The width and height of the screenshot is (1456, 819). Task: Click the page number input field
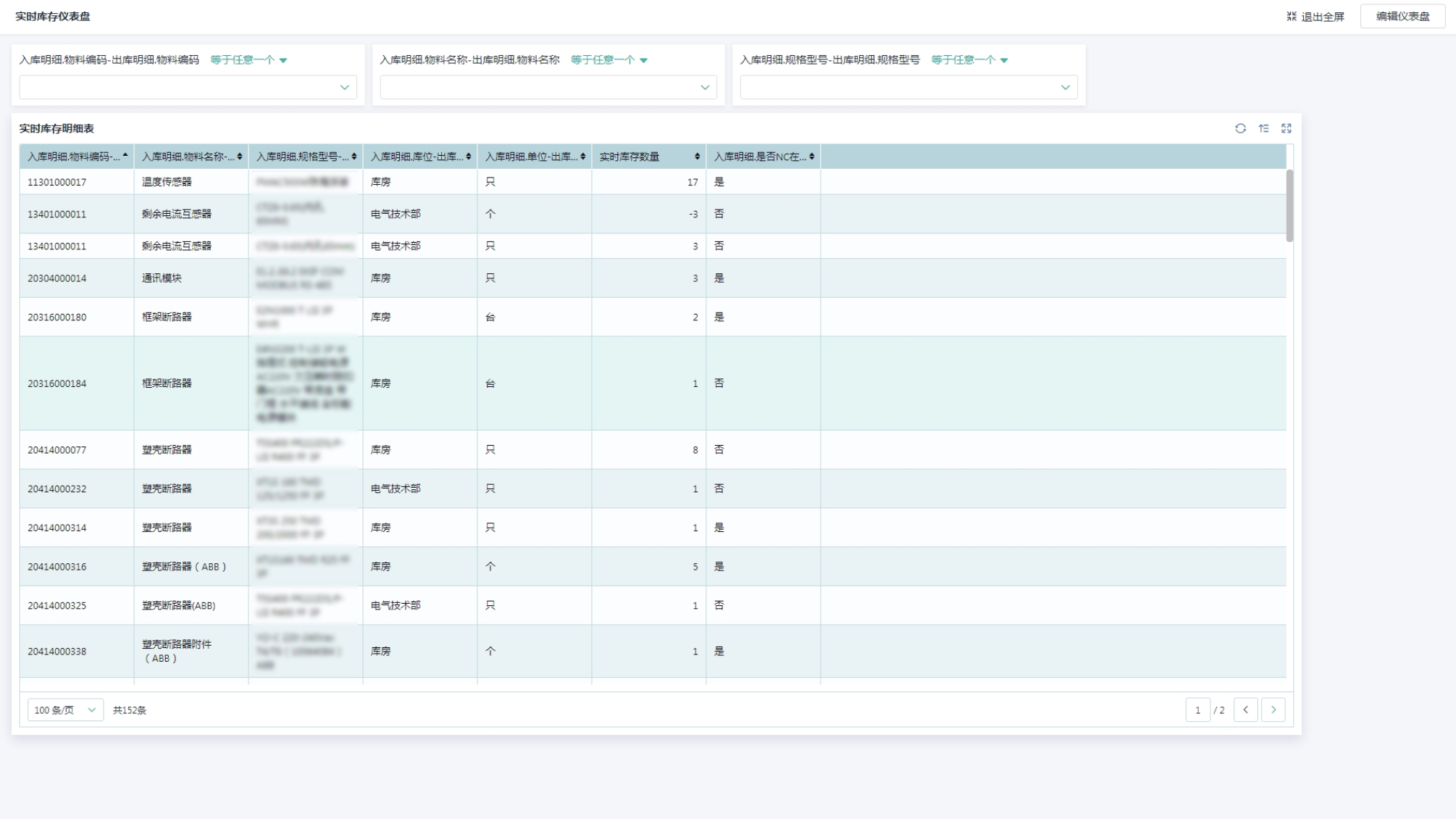(x=1197, y=710)
